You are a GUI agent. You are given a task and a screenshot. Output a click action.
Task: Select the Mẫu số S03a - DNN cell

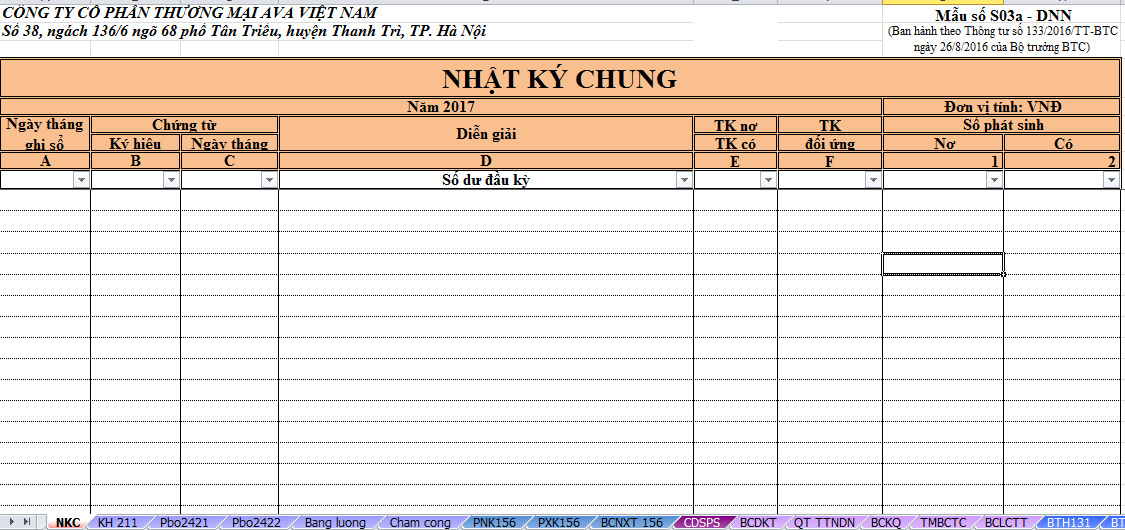[1003, 15]
